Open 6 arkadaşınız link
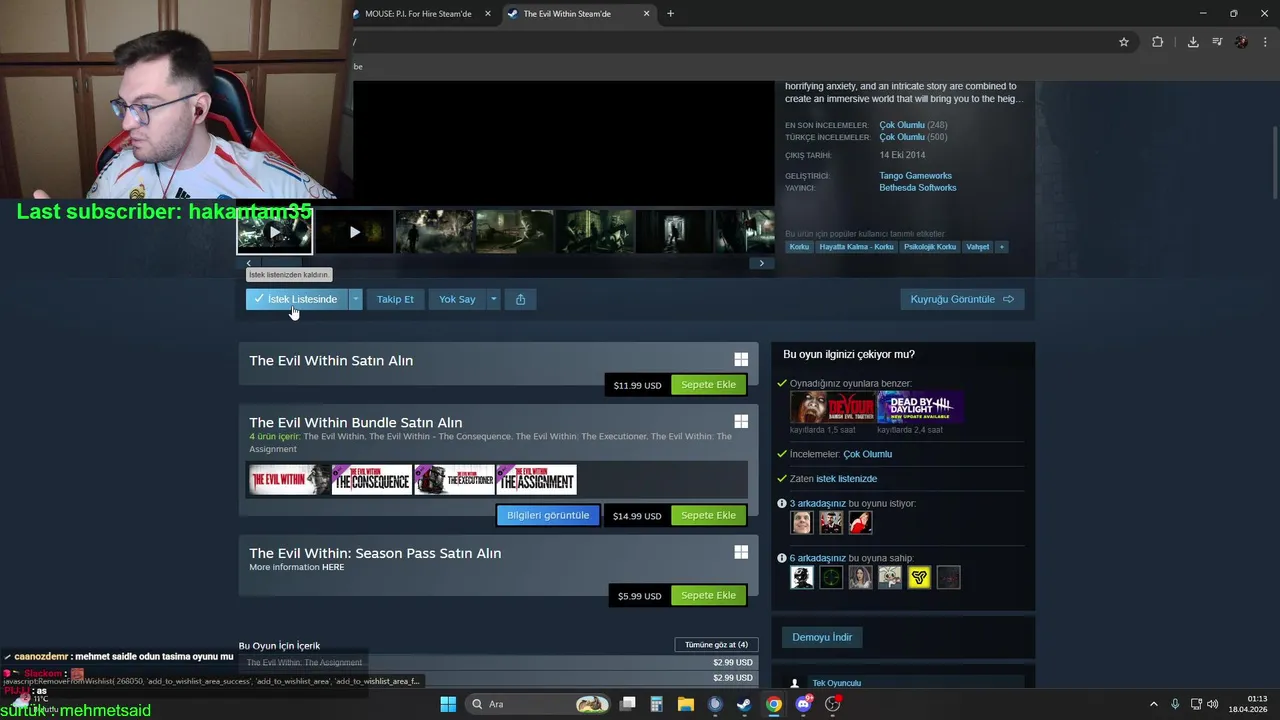Image resolution: width=1280 pixels, height=720 pixels. 818,559
